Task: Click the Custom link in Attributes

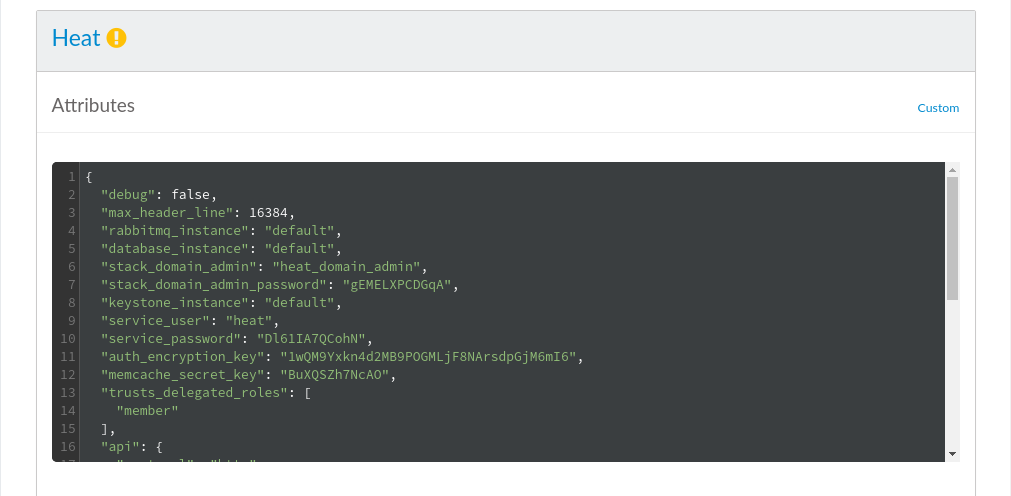Action: coord(938,108)
